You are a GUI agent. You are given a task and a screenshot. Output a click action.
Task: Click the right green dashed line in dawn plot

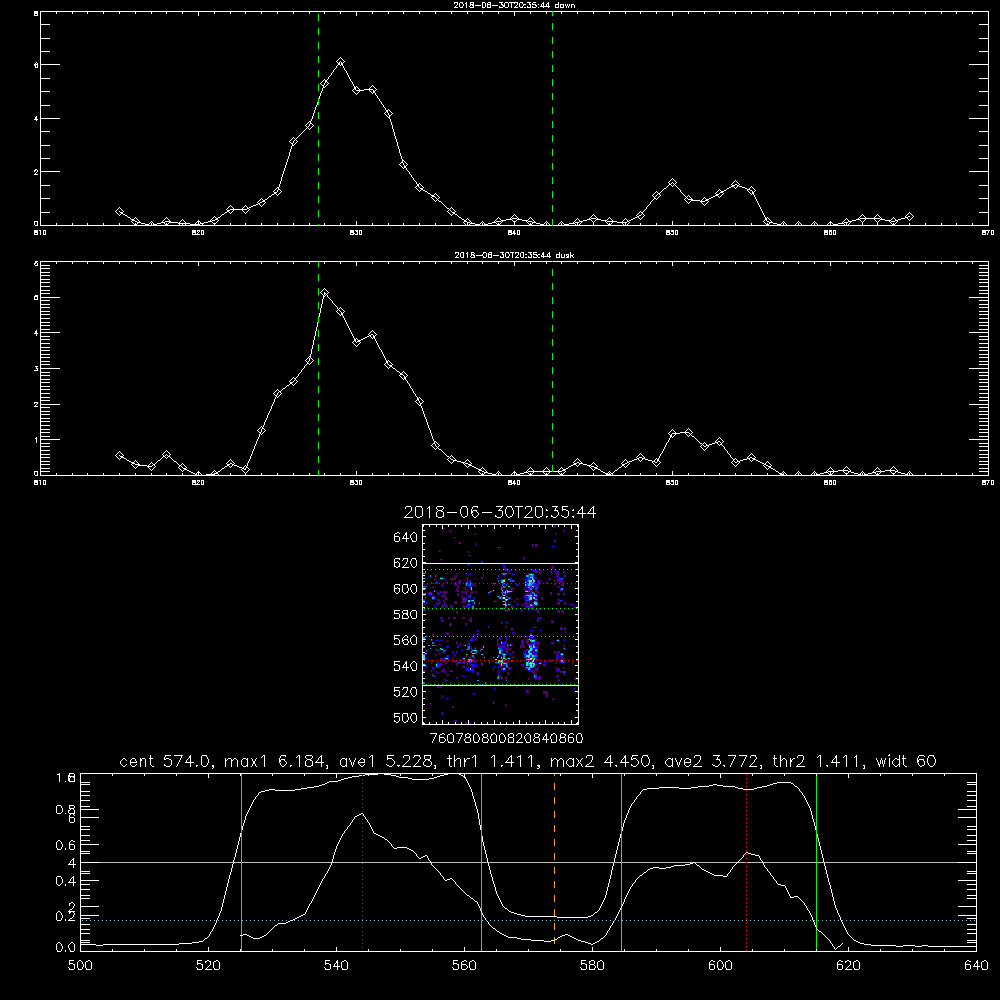(552, 119)
